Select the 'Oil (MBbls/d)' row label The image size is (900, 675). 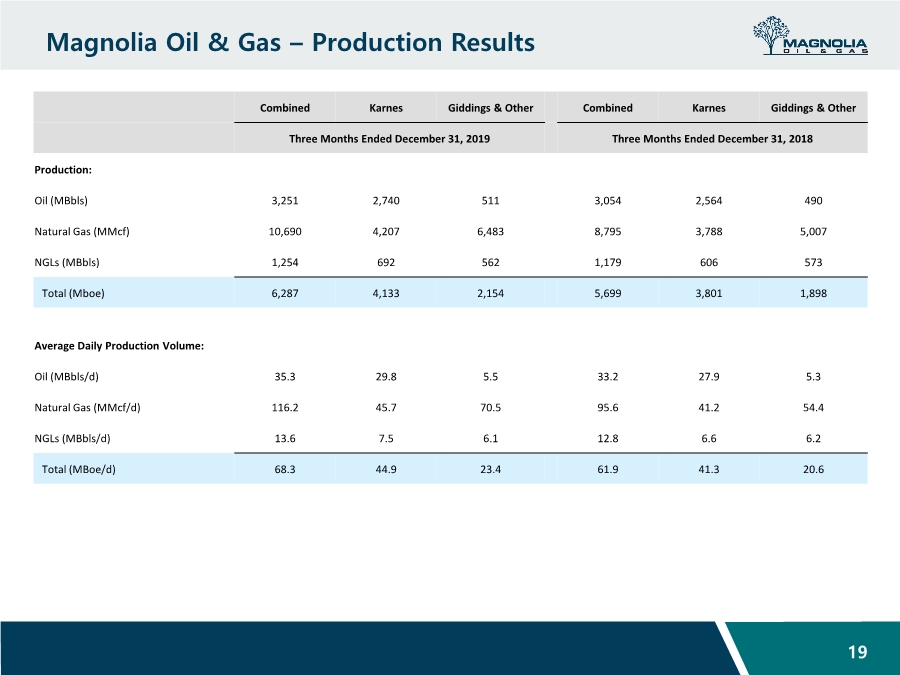coord(67,377)
